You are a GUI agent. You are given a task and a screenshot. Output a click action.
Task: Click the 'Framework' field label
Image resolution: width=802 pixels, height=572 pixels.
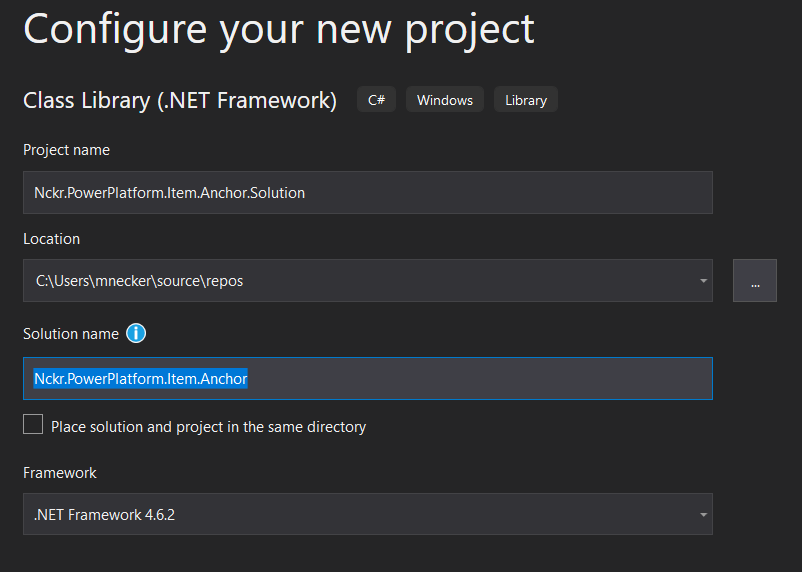60,473
